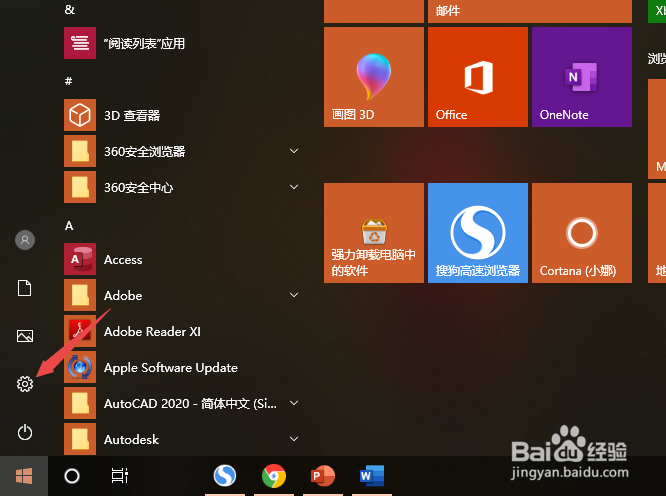Open the Power options icon
Image resolution: width=666 pixels, height=496 pixels.
pos(25,432)
